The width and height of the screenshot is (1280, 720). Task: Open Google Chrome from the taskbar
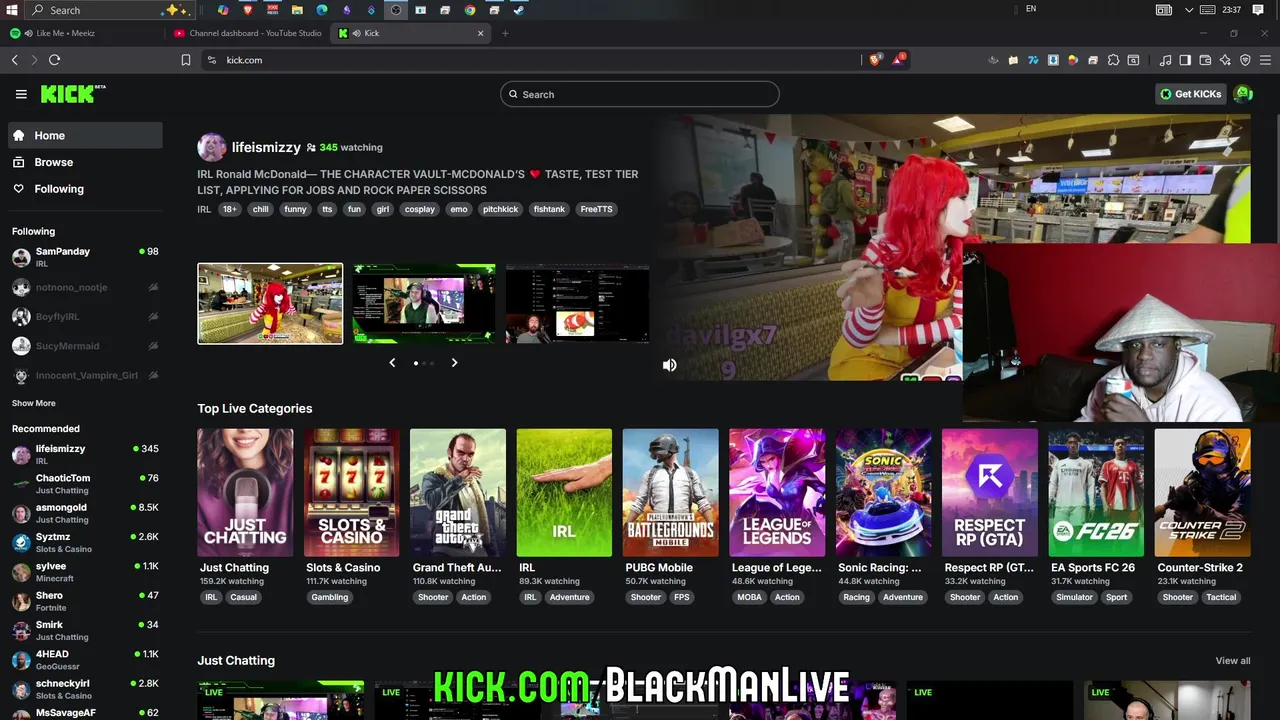tap(470, 10)
